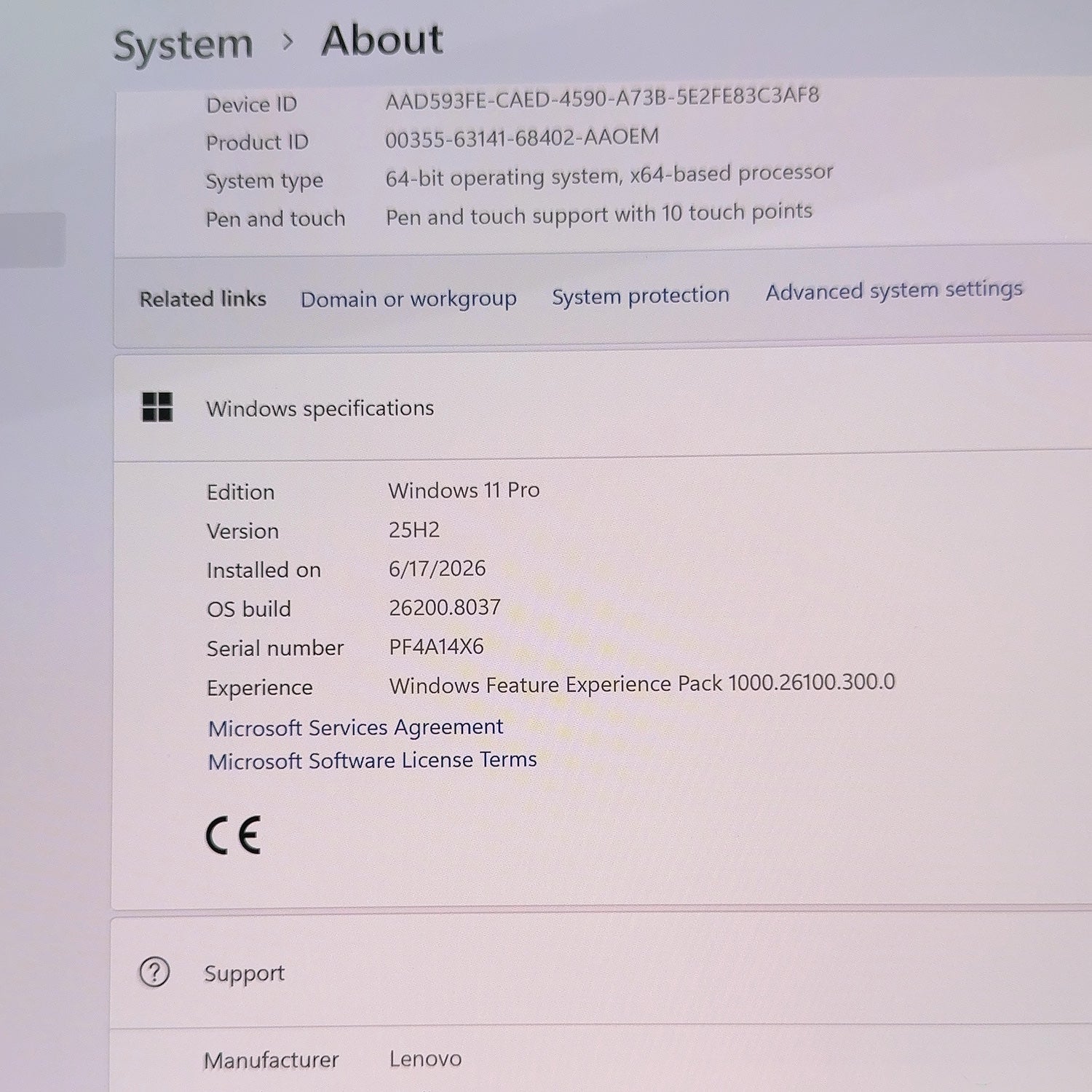
Task: Open the System protection link
Action: coord(641,296)
